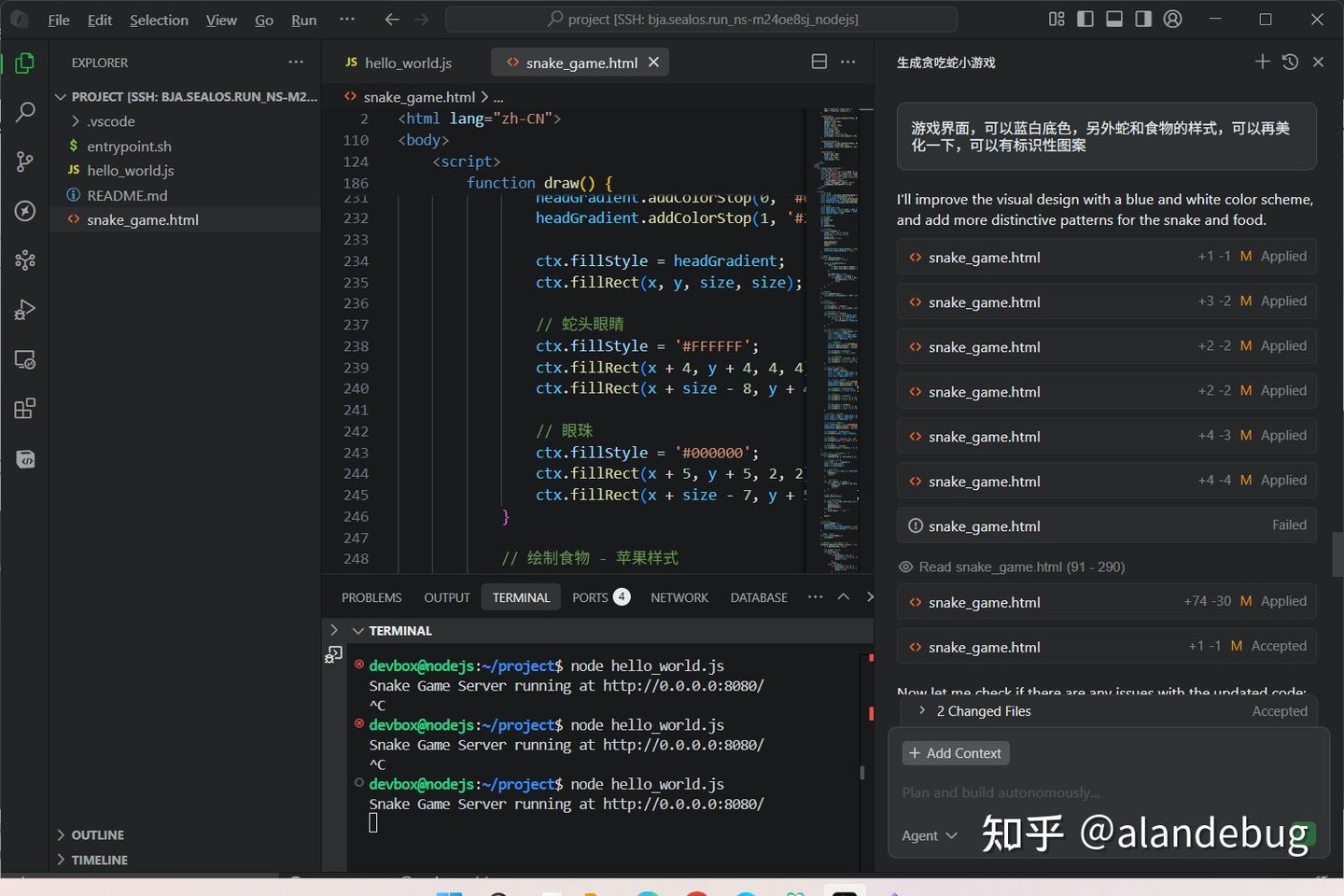Open the Run and Debug view

click(24, 310)
